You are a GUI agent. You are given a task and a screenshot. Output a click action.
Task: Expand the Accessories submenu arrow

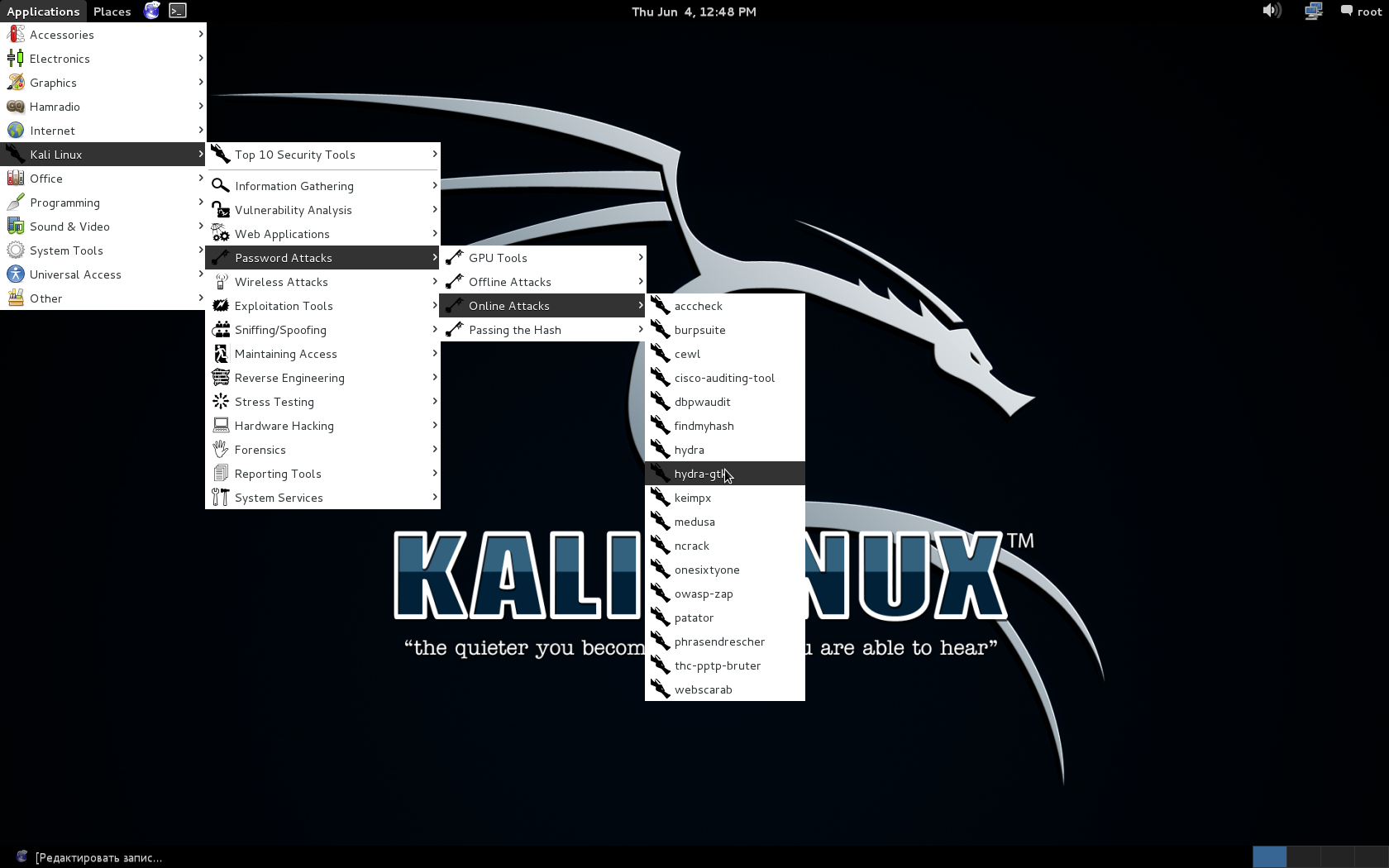click(201, 34)
